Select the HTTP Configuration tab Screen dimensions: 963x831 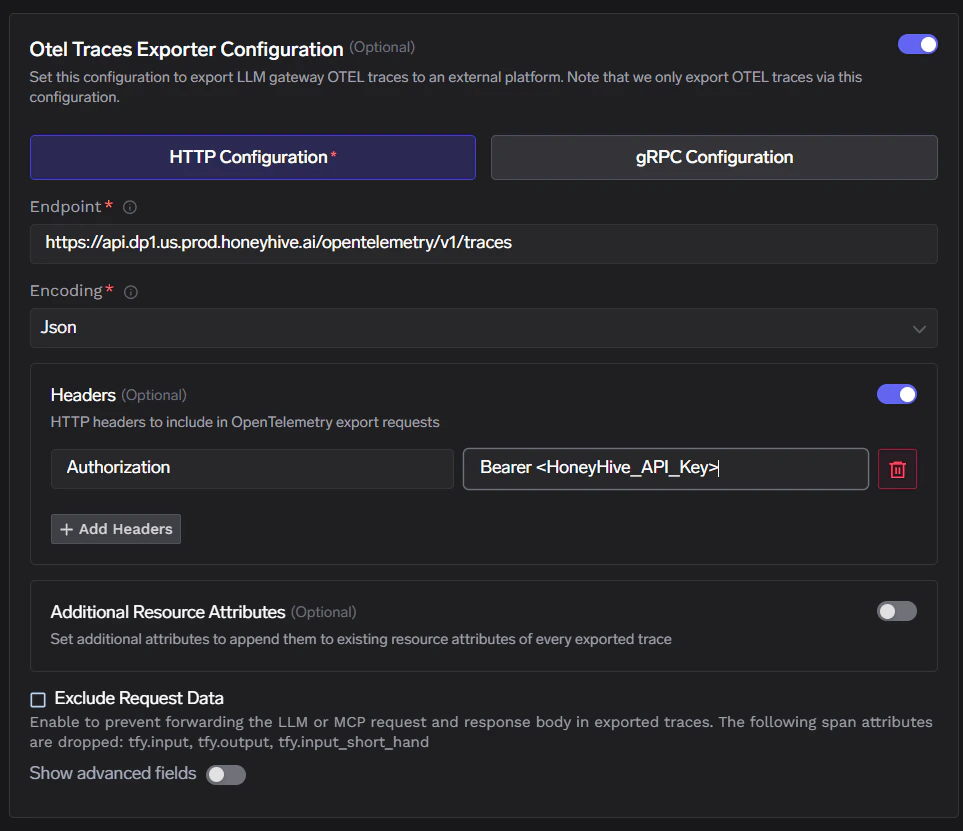[252, 157]
